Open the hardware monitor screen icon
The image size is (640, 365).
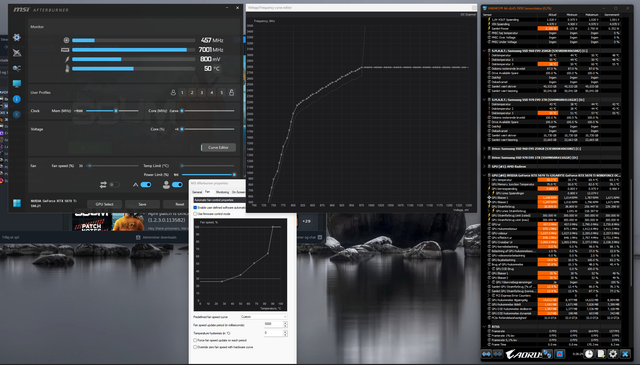[x=16, y=84]
